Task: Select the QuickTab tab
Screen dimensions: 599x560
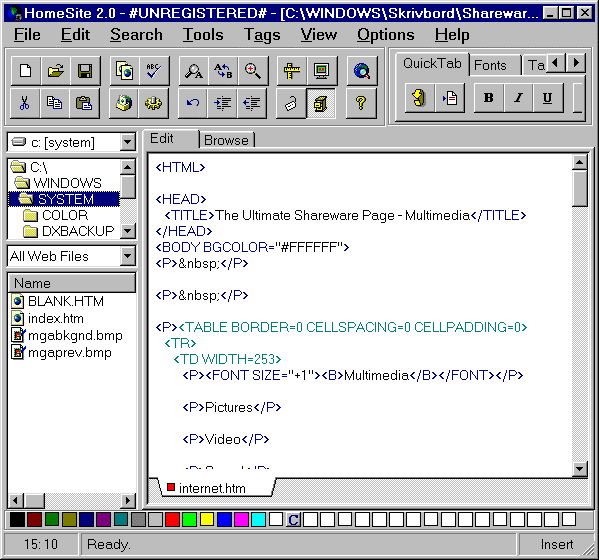Action: (432, 63)
